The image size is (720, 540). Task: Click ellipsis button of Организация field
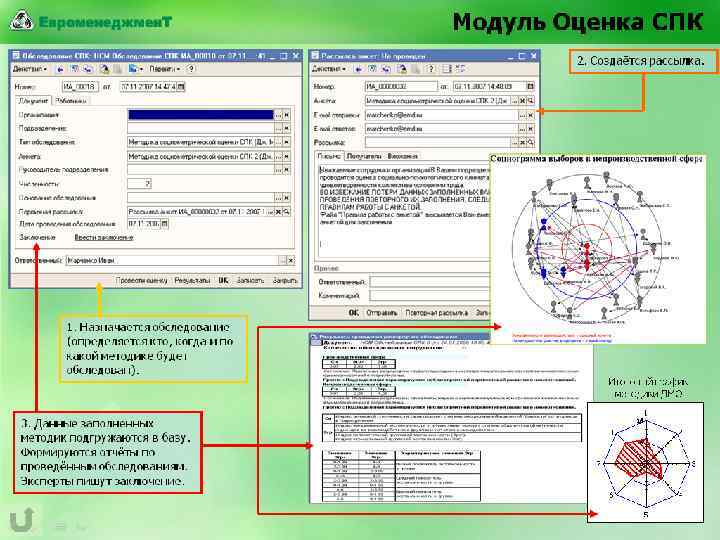pyautogui.click(x=278, y=115)
